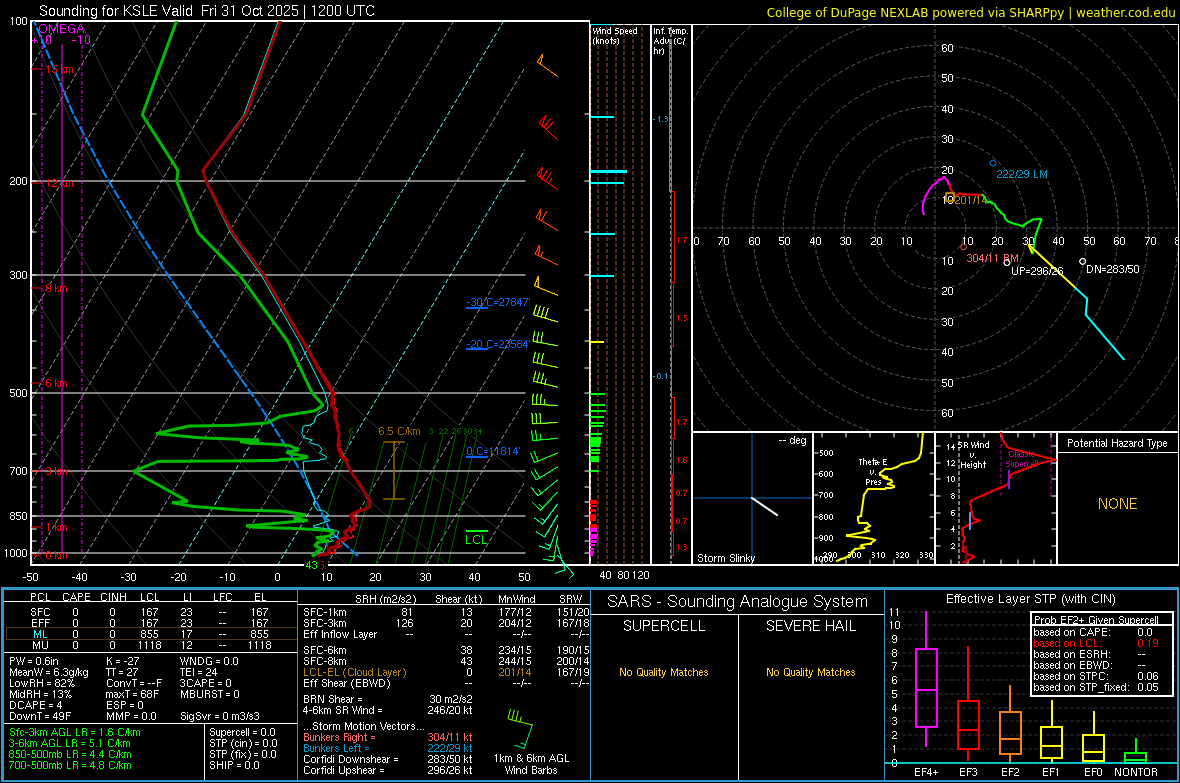Click the 'Eff Shear (EBWD)' row

pos(446,683)
